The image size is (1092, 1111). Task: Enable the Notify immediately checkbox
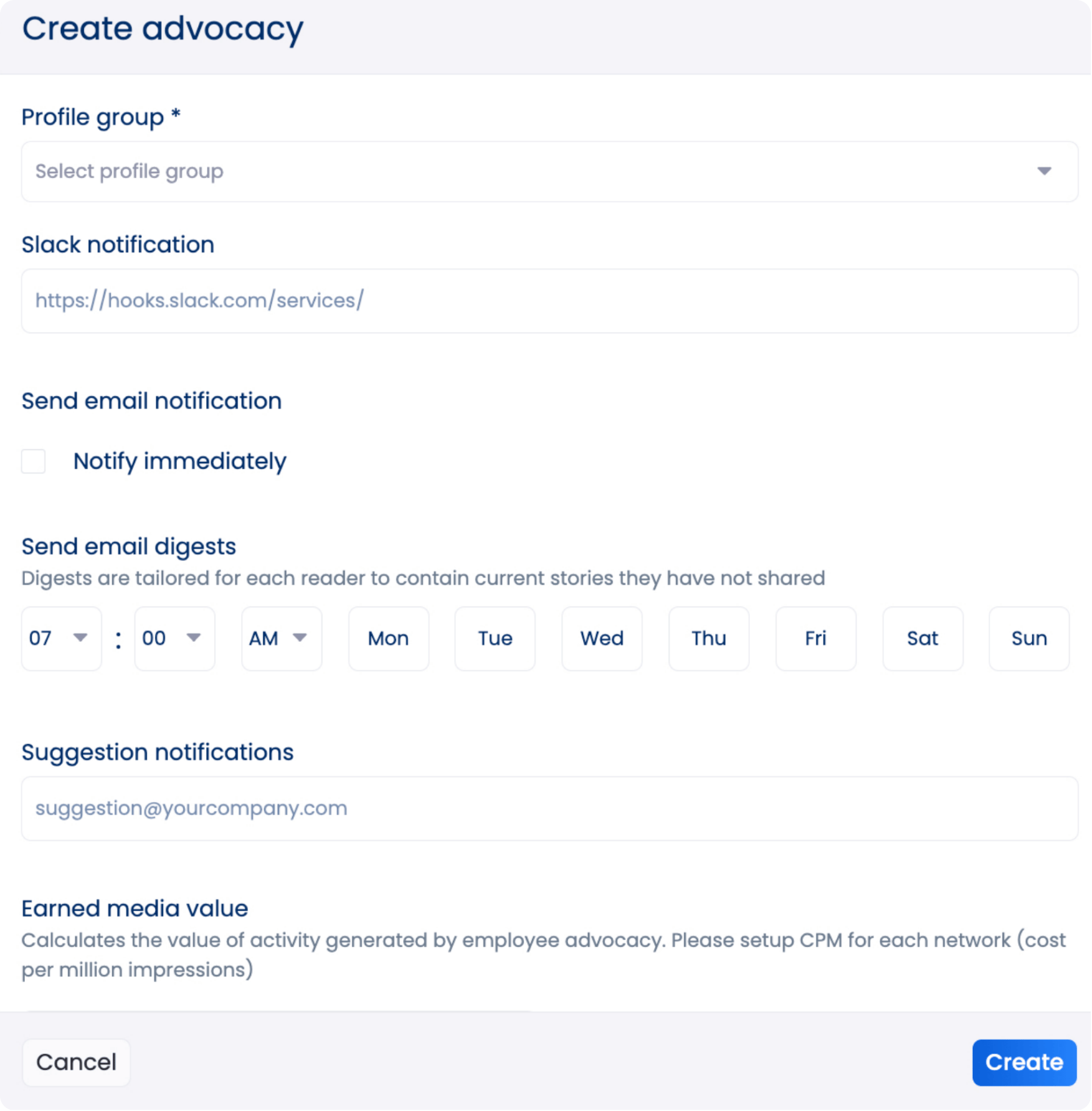click(33, 461)
